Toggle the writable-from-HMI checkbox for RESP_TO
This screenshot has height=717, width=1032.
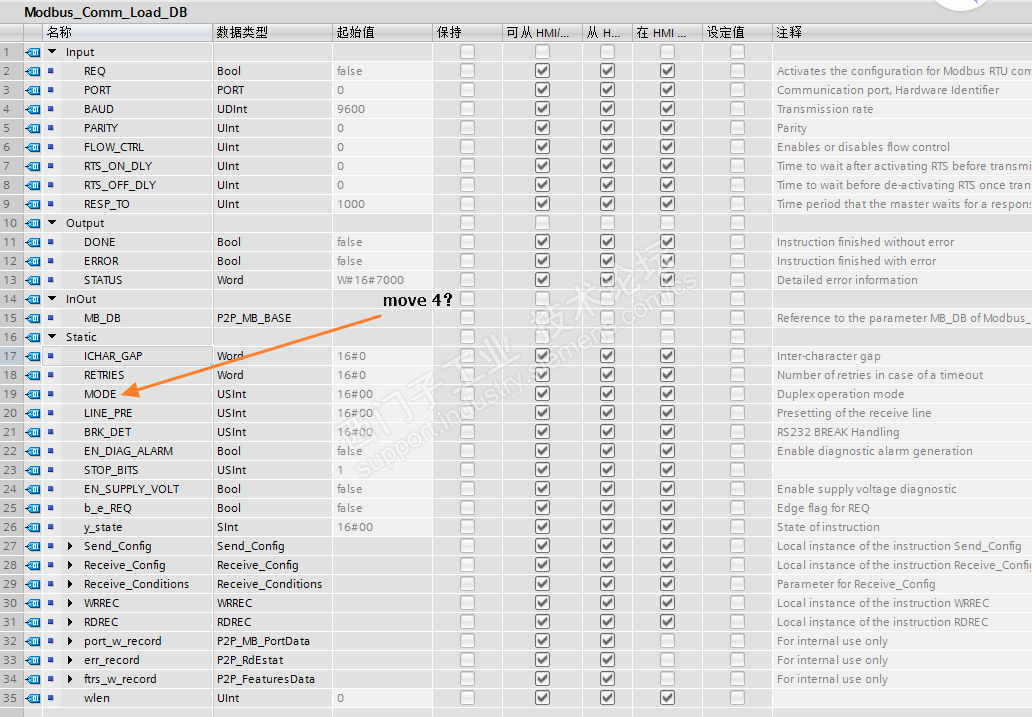(x=607, y=204)
